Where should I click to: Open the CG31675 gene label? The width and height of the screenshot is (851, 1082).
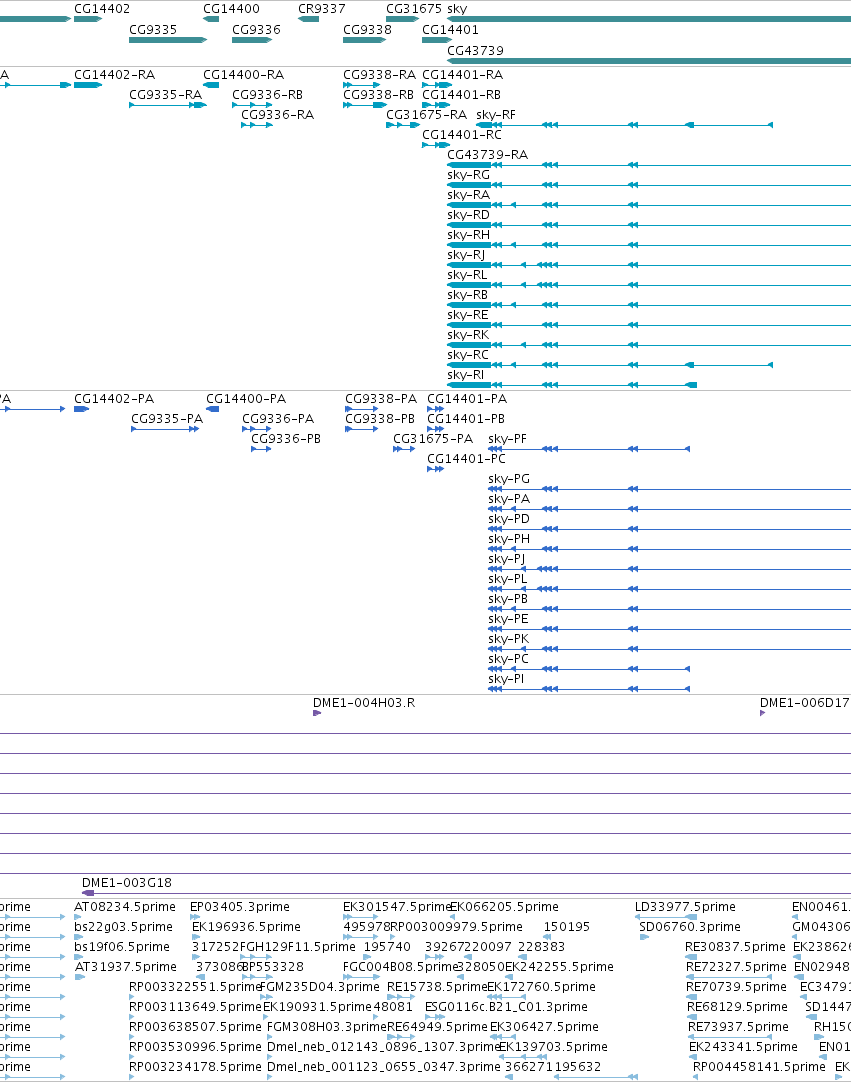(x=414, y=9)
